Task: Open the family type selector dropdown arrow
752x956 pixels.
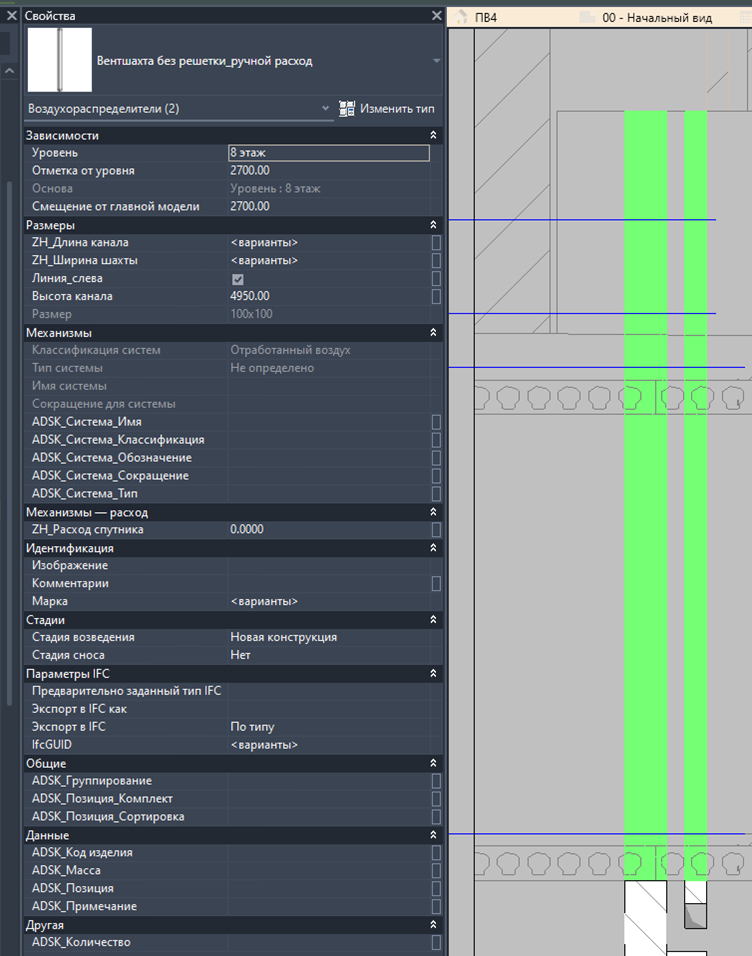Action: pyautogui.click(x=437, y=61)
